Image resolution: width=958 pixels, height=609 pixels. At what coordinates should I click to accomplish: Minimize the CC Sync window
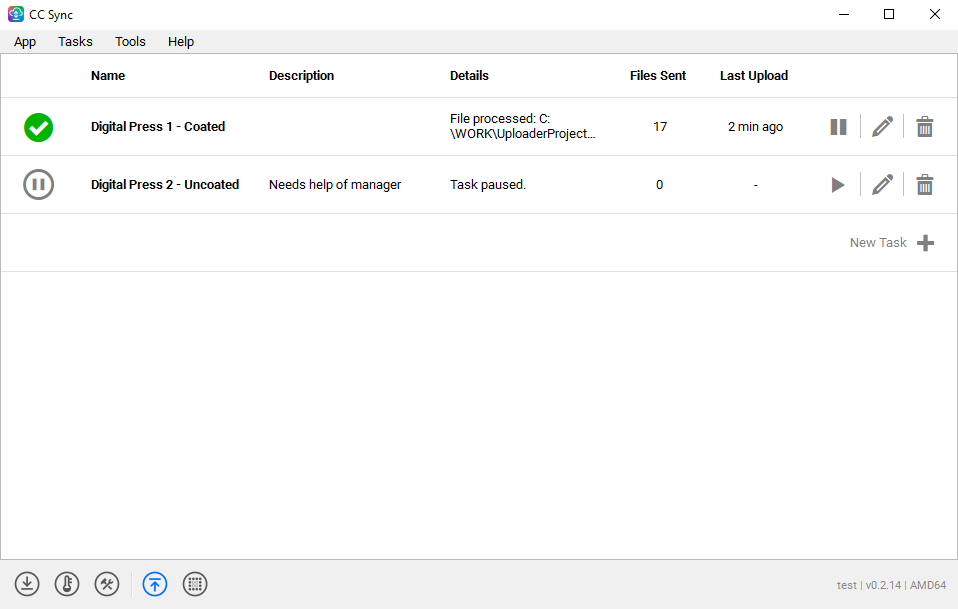pos(844,14)
